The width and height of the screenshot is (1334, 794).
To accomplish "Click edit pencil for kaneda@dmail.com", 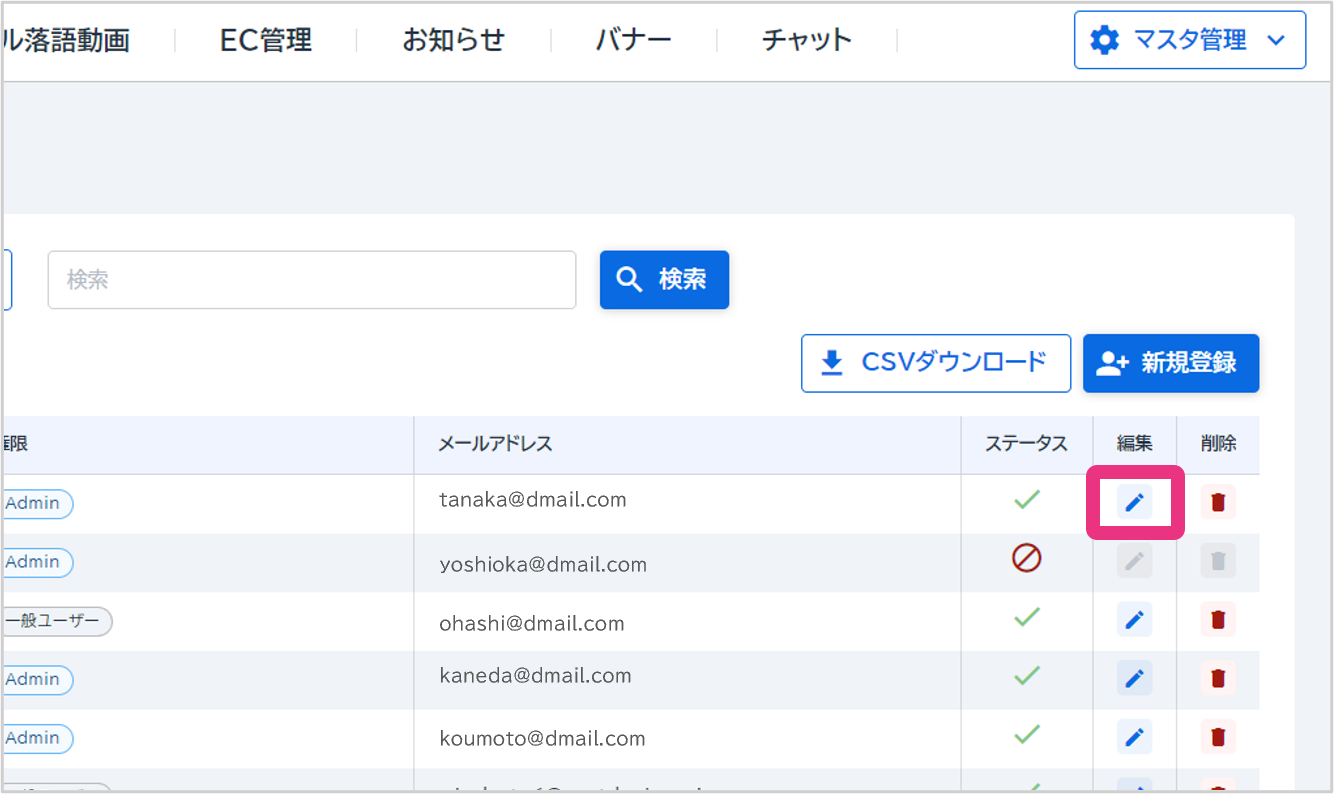I will click(1134, 678).
